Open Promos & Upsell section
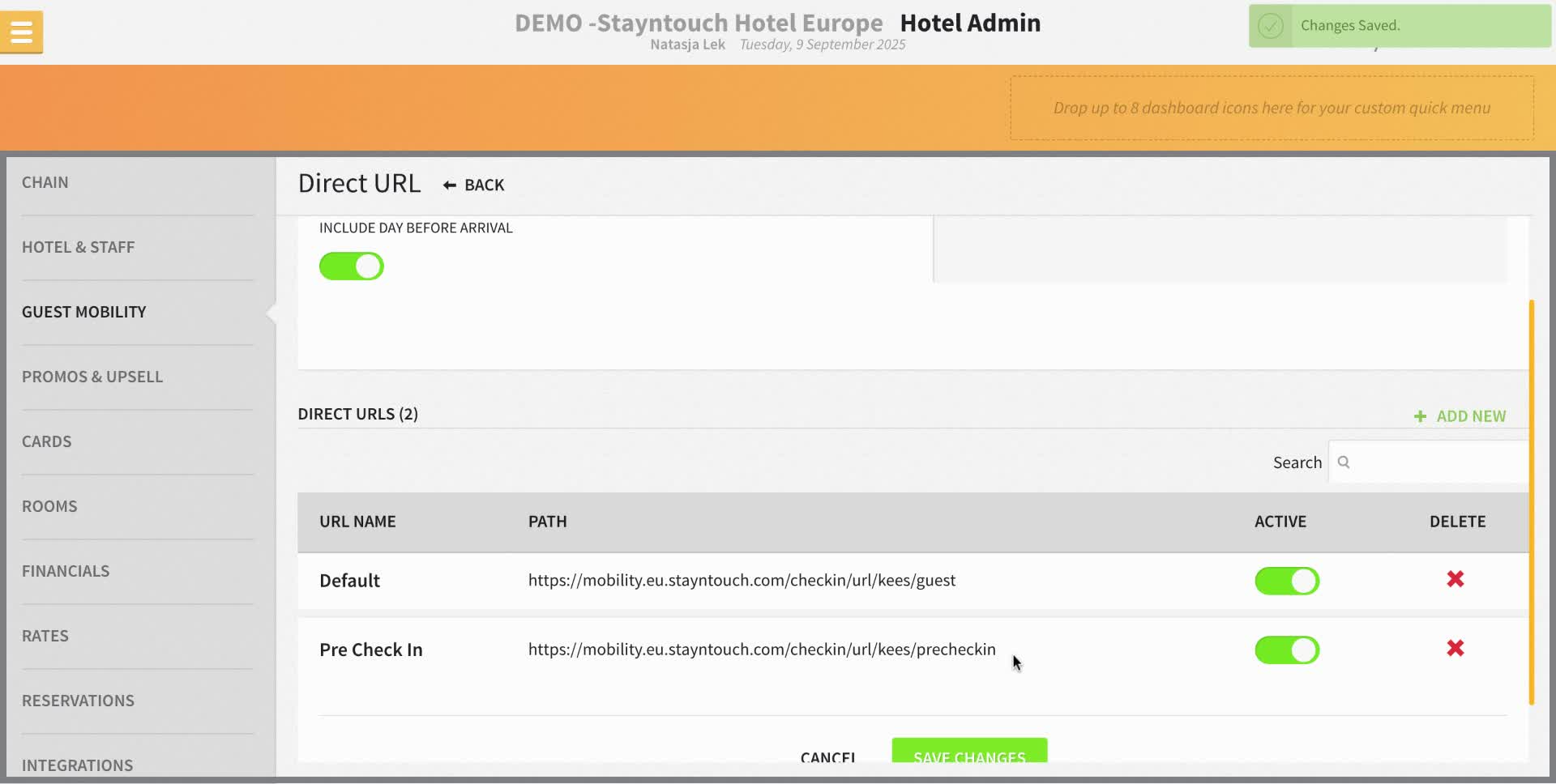The width and height of the screenshot is (1556, 784). pos(92,377)
